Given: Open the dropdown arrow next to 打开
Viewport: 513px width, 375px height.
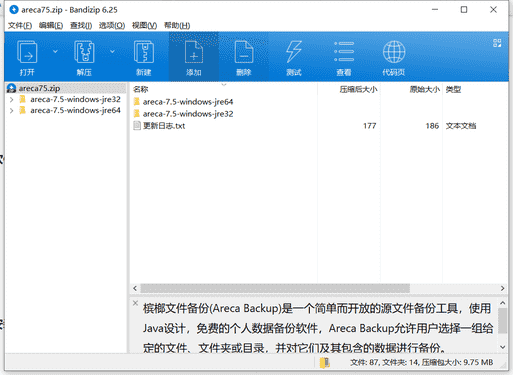Looking at the screenshot, I should point(55,51).
